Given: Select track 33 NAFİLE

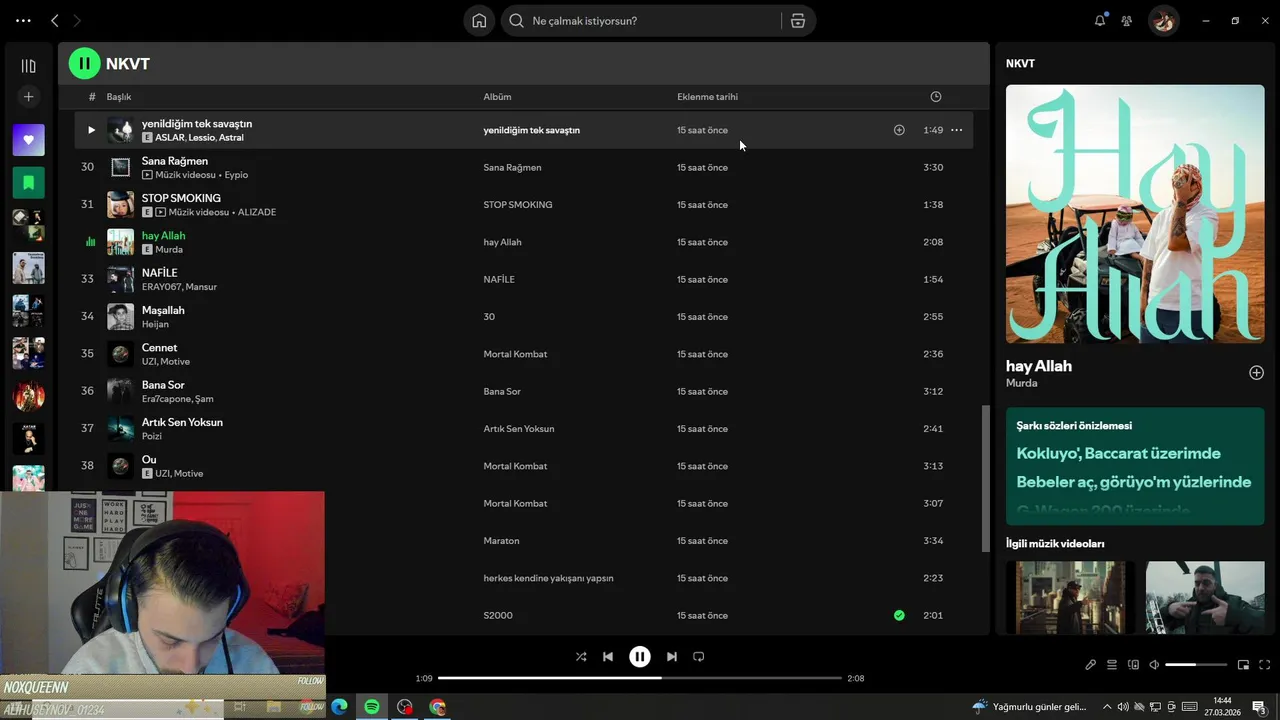Looking at the screenshot, I should click(x=523, y=279).
